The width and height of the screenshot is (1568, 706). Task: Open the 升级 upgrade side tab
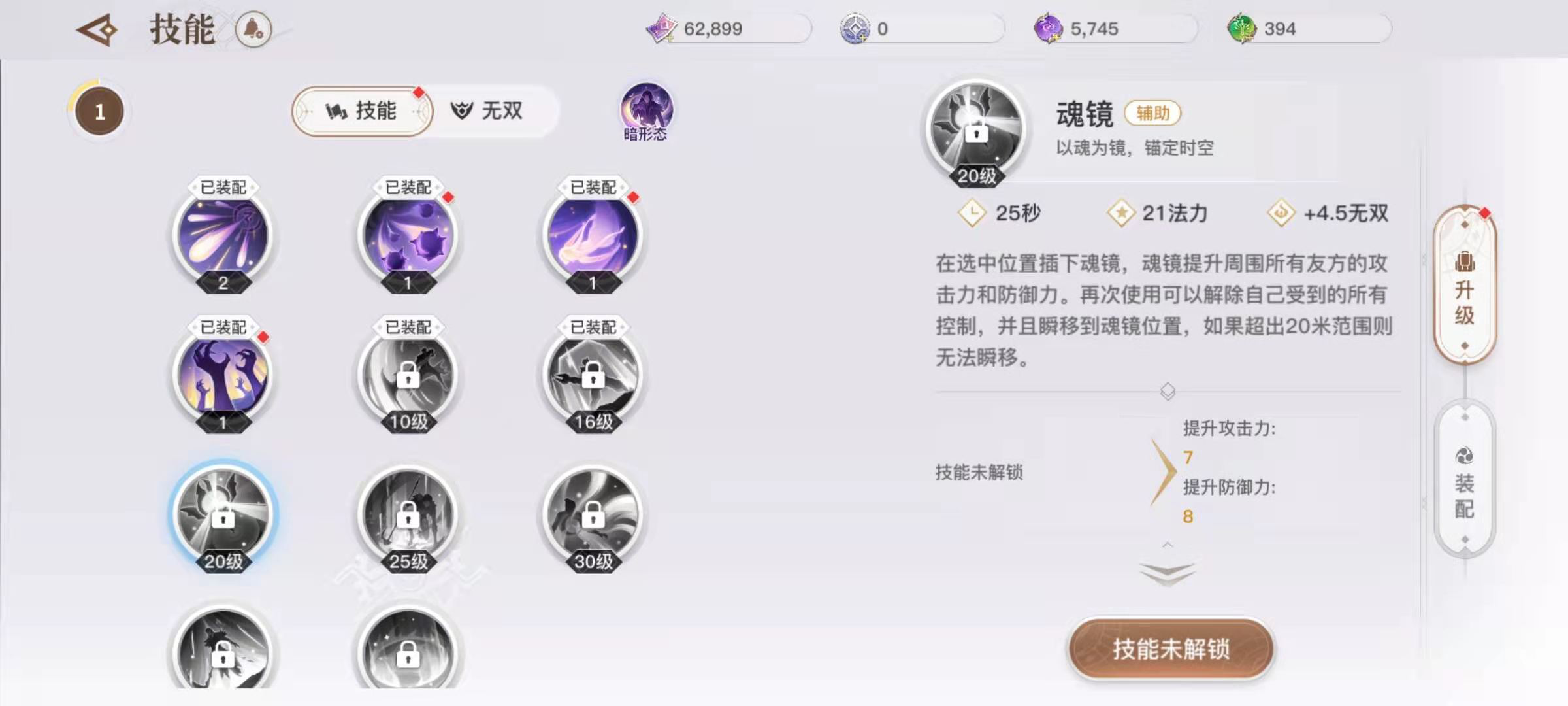(1465, 284)
